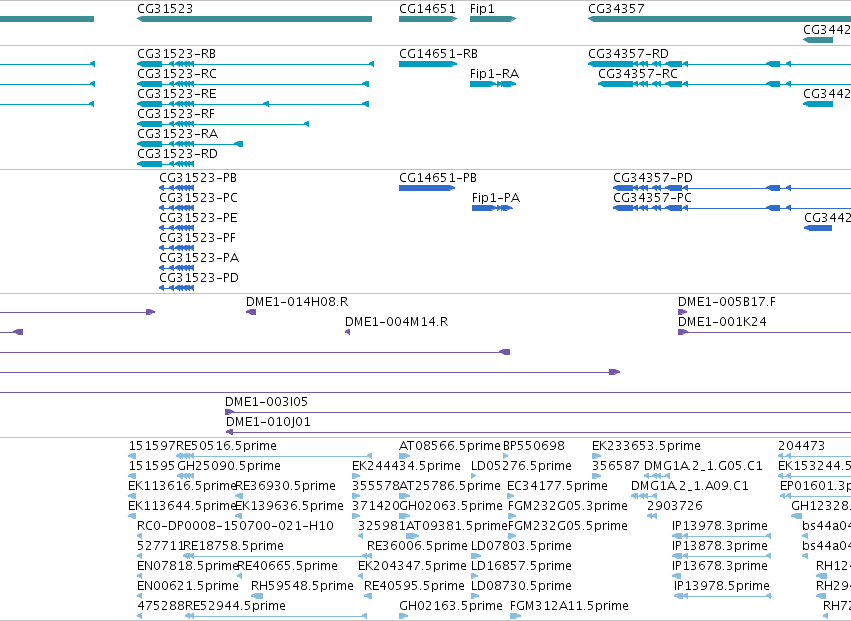
Task: Click EST IP13878.3prime label
Action: point(720,546)
